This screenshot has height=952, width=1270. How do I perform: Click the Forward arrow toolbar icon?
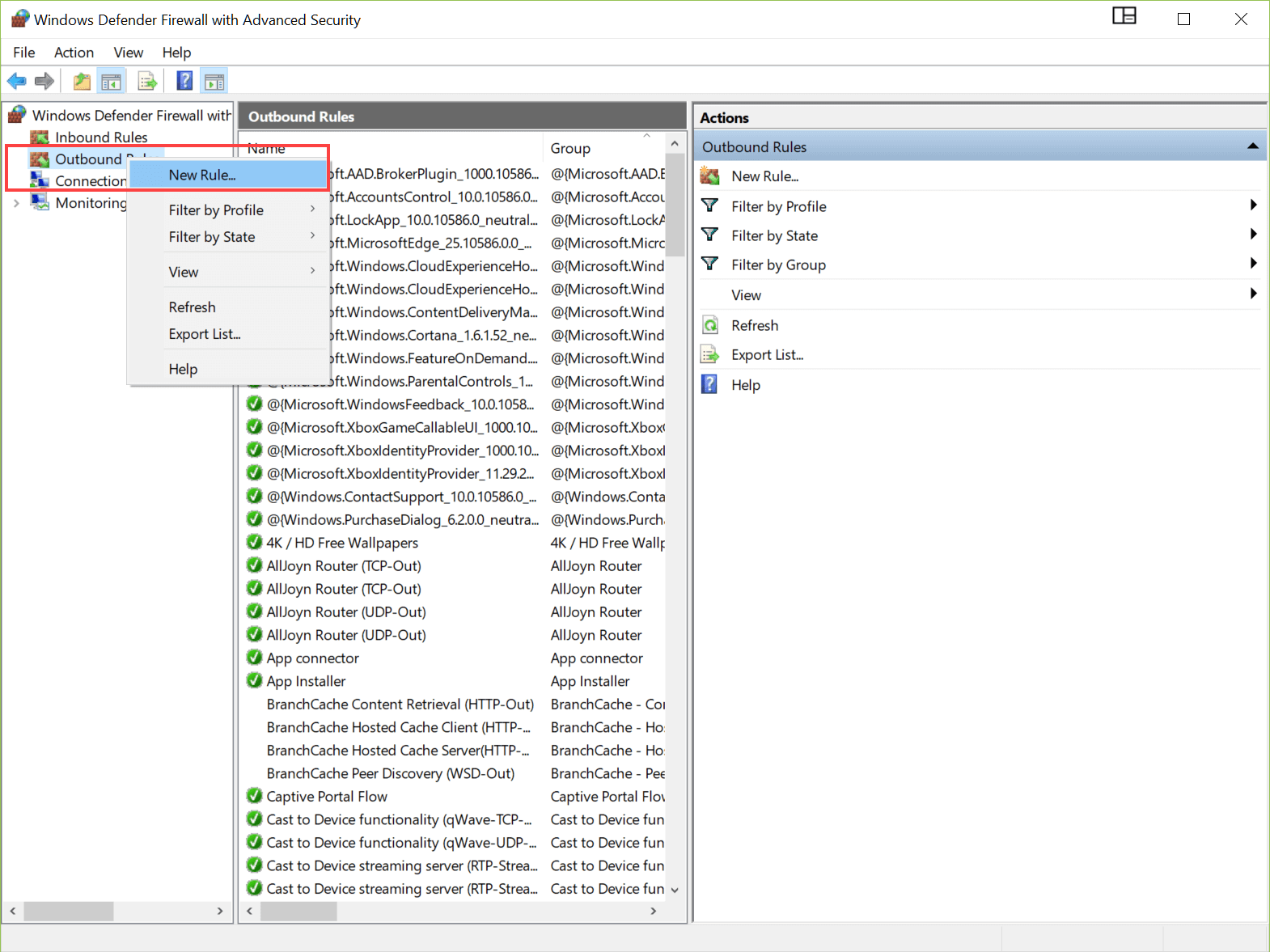[44, 81]
